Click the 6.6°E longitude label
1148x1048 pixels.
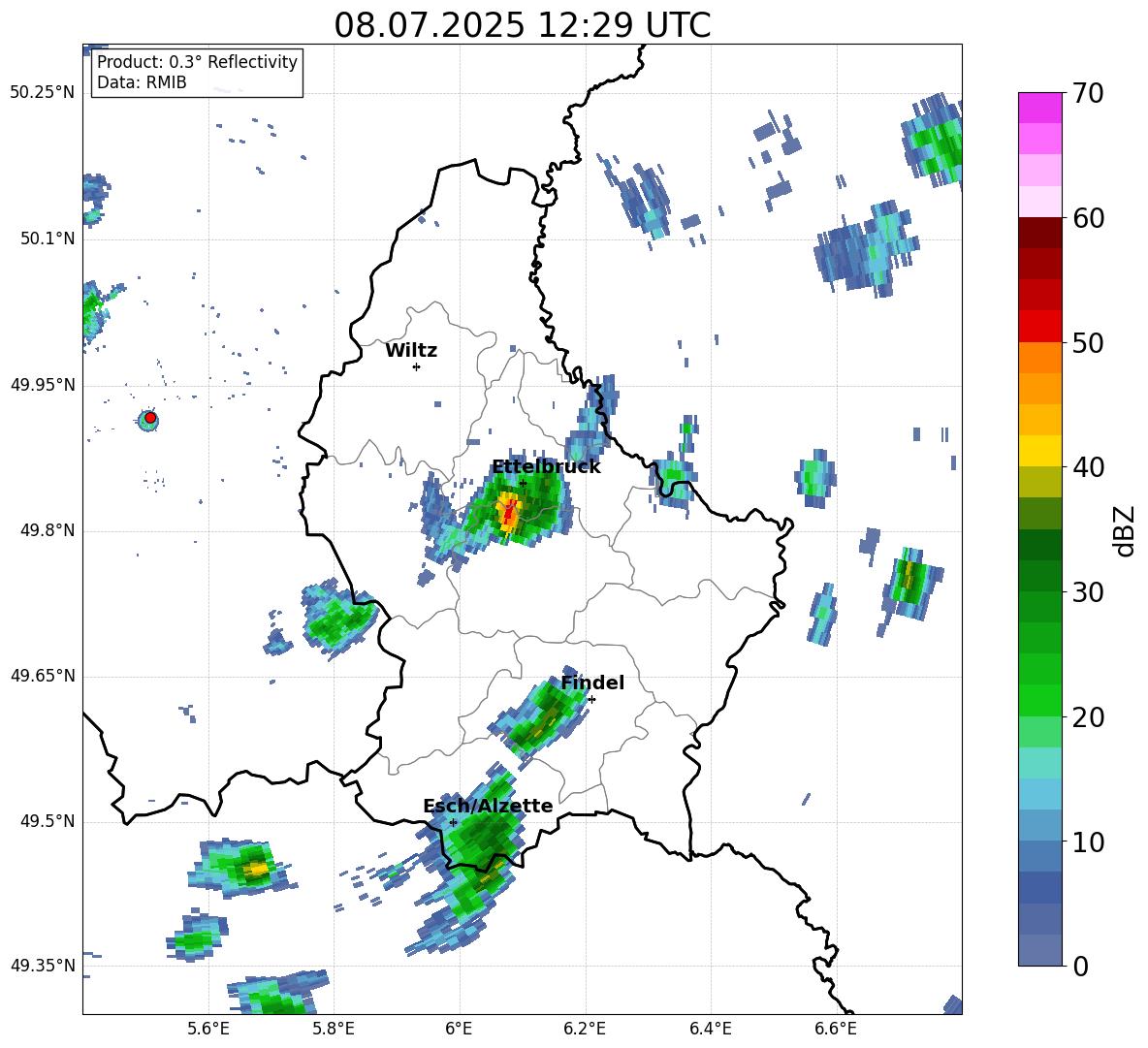836,1030
